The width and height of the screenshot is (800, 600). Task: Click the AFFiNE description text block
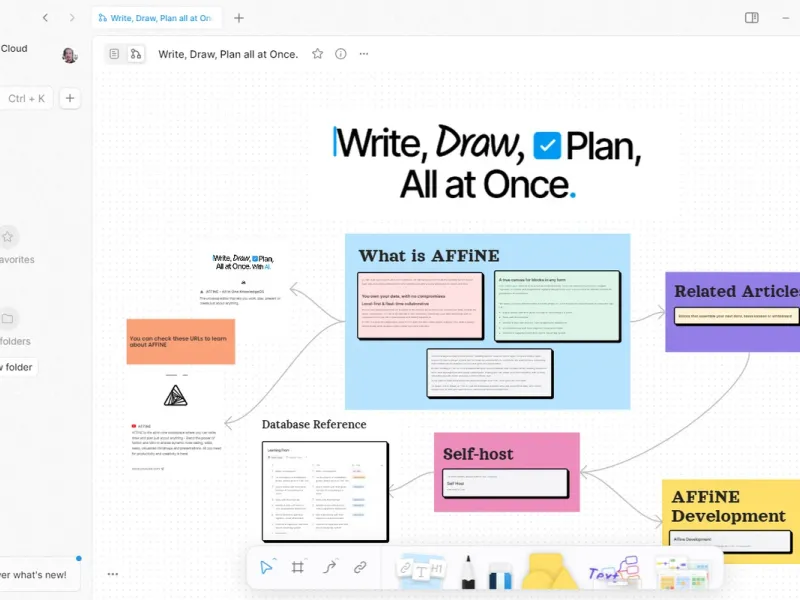click(177, 442)
